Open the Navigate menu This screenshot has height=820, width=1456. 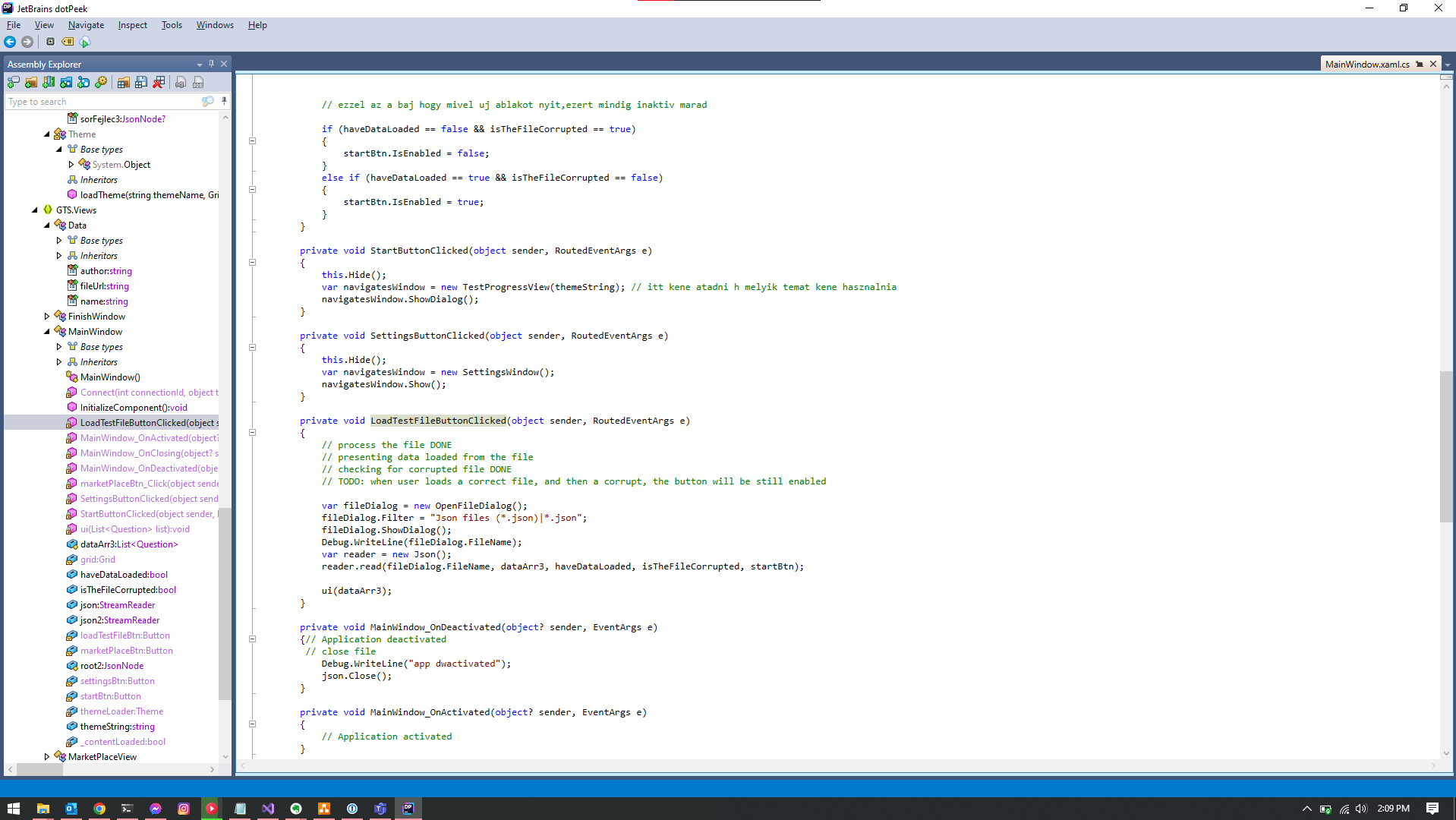(x=86, y=25)
